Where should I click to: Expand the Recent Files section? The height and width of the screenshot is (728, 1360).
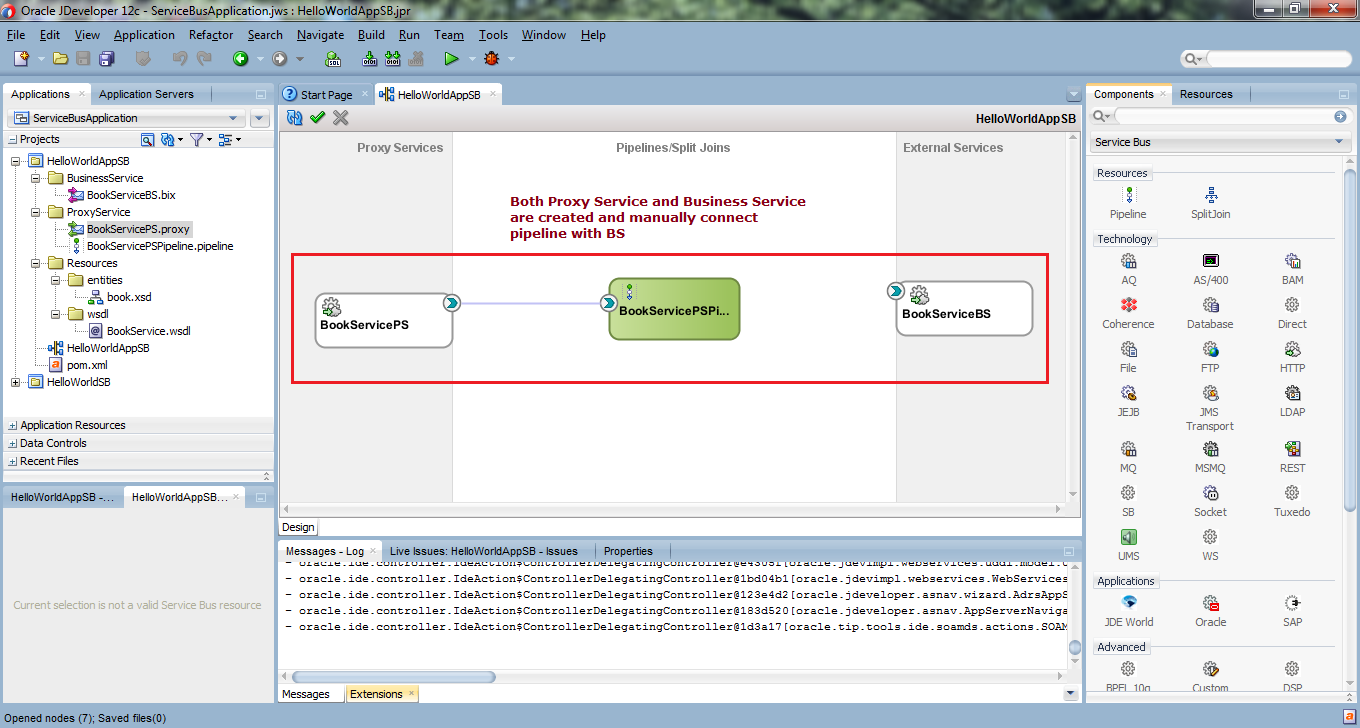tap(13, 461)
